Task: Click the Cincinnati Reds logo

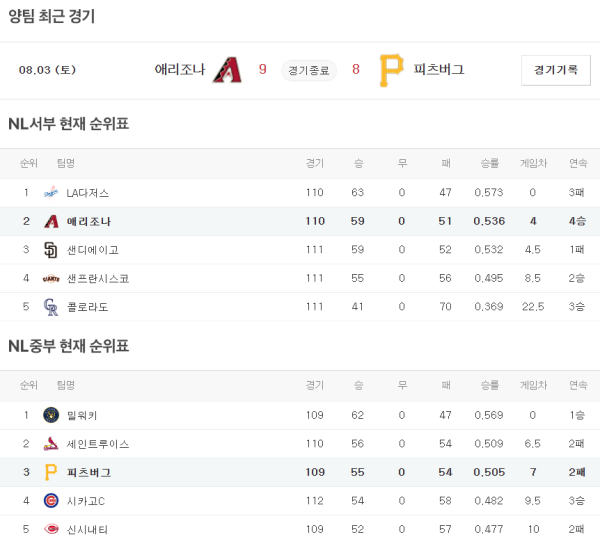Action: [51, 530]
